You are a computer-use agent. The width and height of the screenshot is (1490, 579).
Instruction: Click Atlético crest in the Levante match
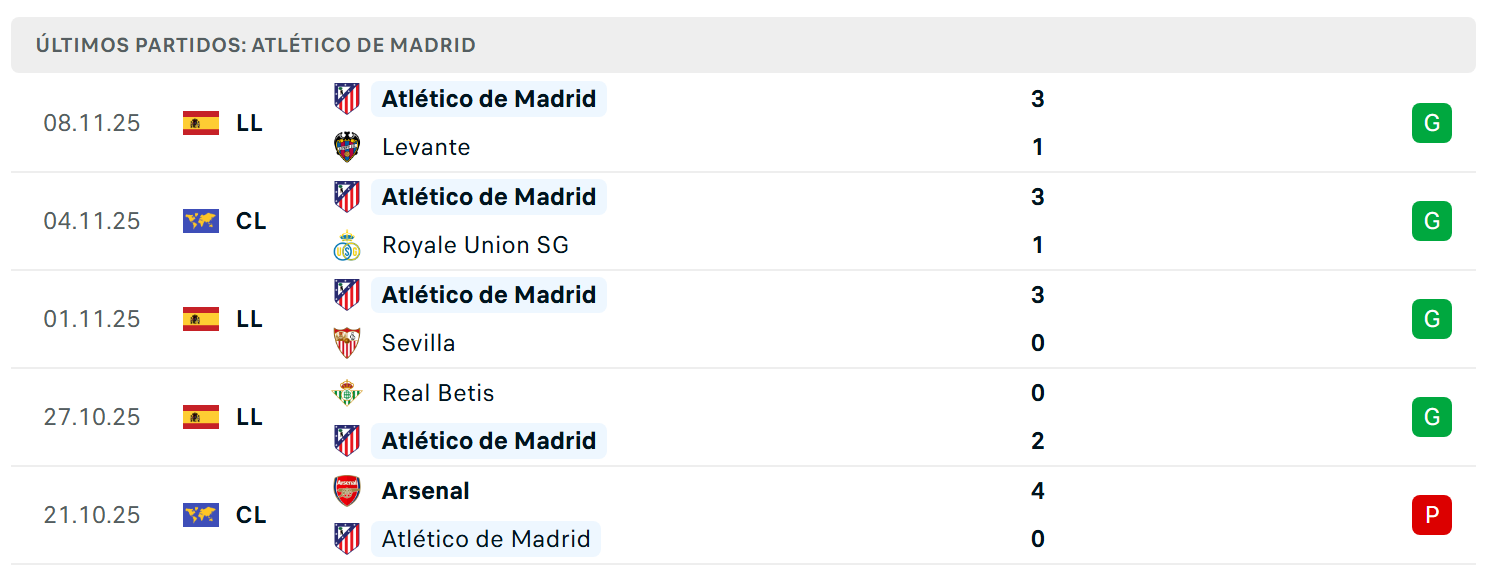pos(347,99)
